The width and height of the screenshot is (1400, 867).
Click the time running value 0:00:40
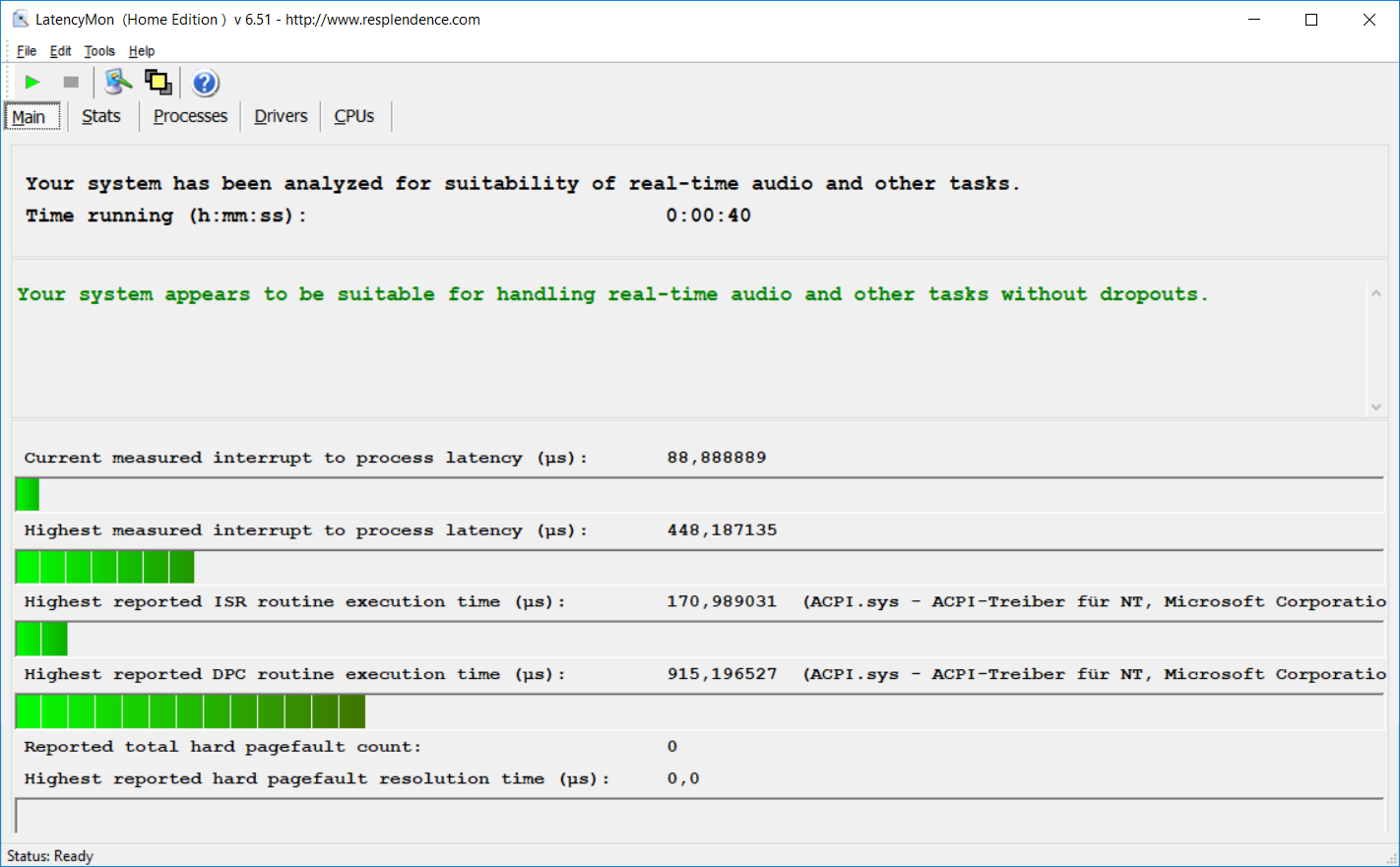point(708,216)
